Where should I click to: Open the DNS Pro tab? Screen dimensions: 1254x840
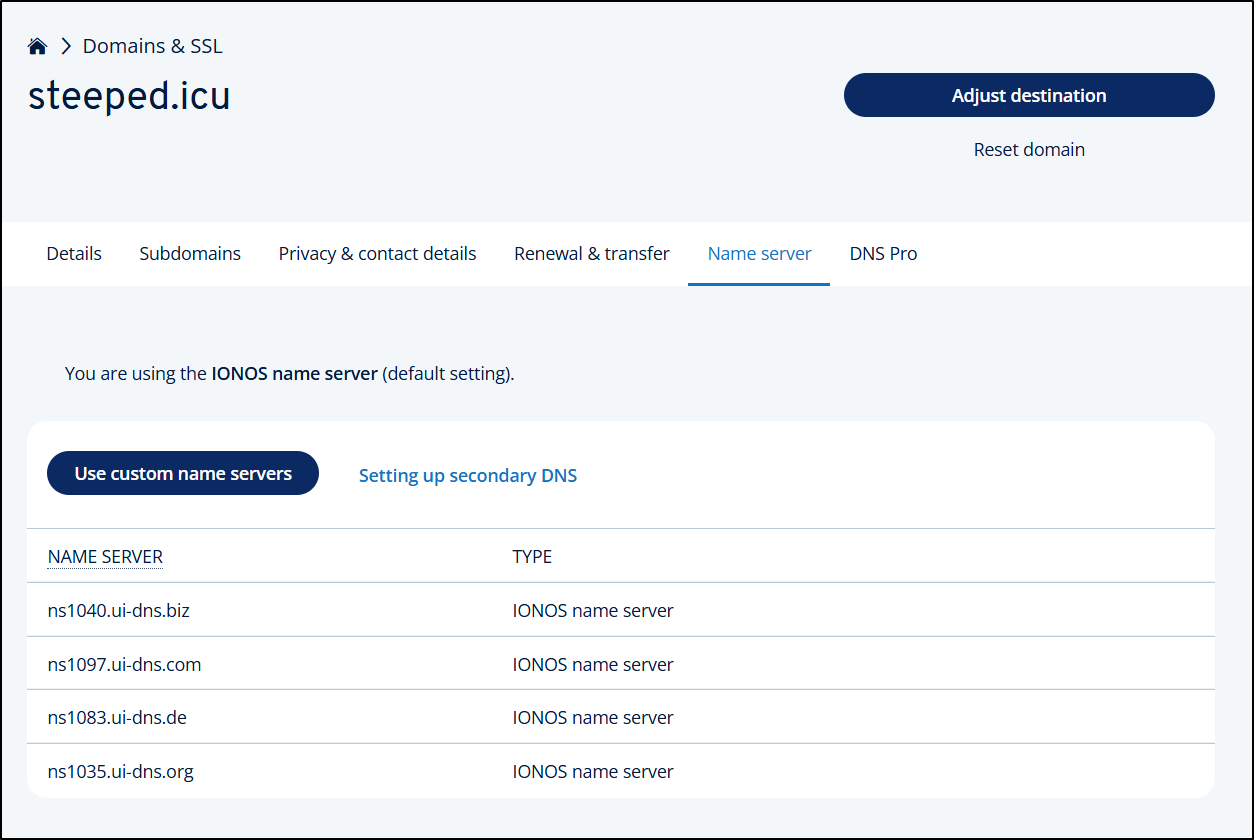(x=883, y=254)
